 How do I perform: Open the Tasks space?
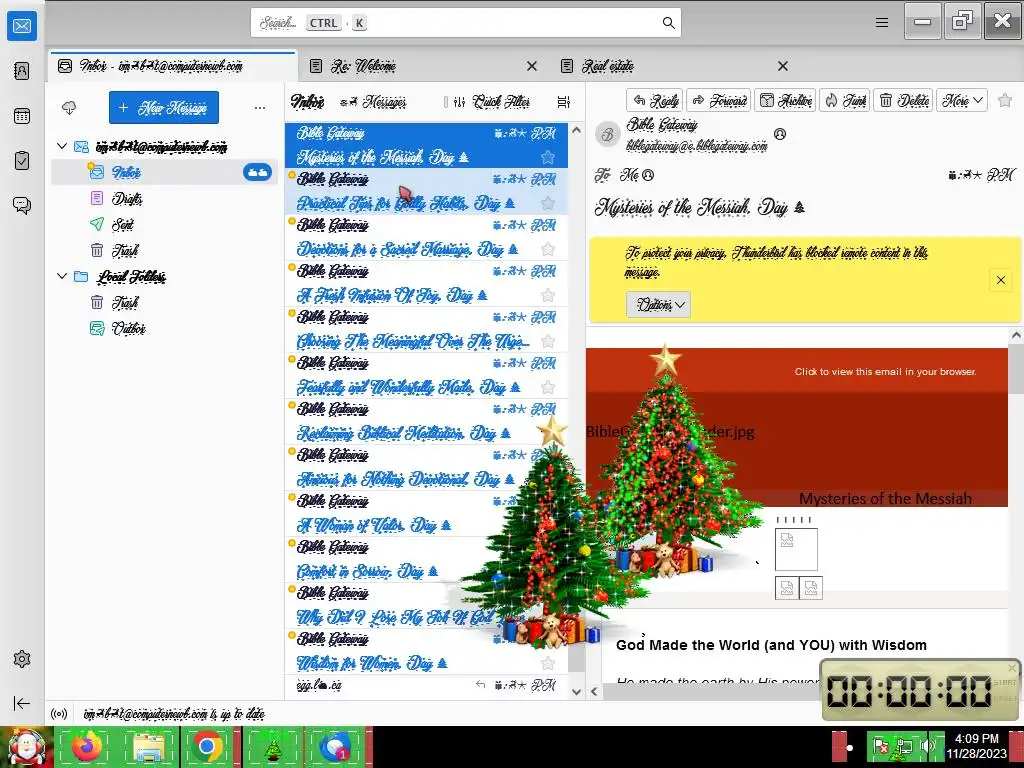pos(22,161)
